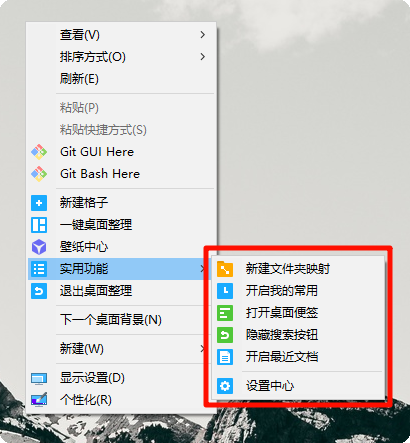410x443 pixels.
Task: Click the Git GUI Here icon
Action: [39, 152]
